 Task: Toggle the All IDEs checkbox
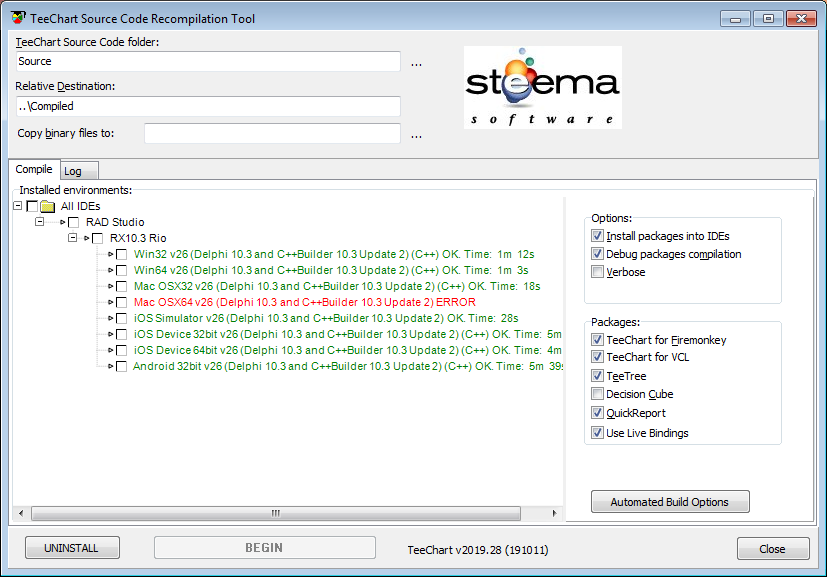32,206
